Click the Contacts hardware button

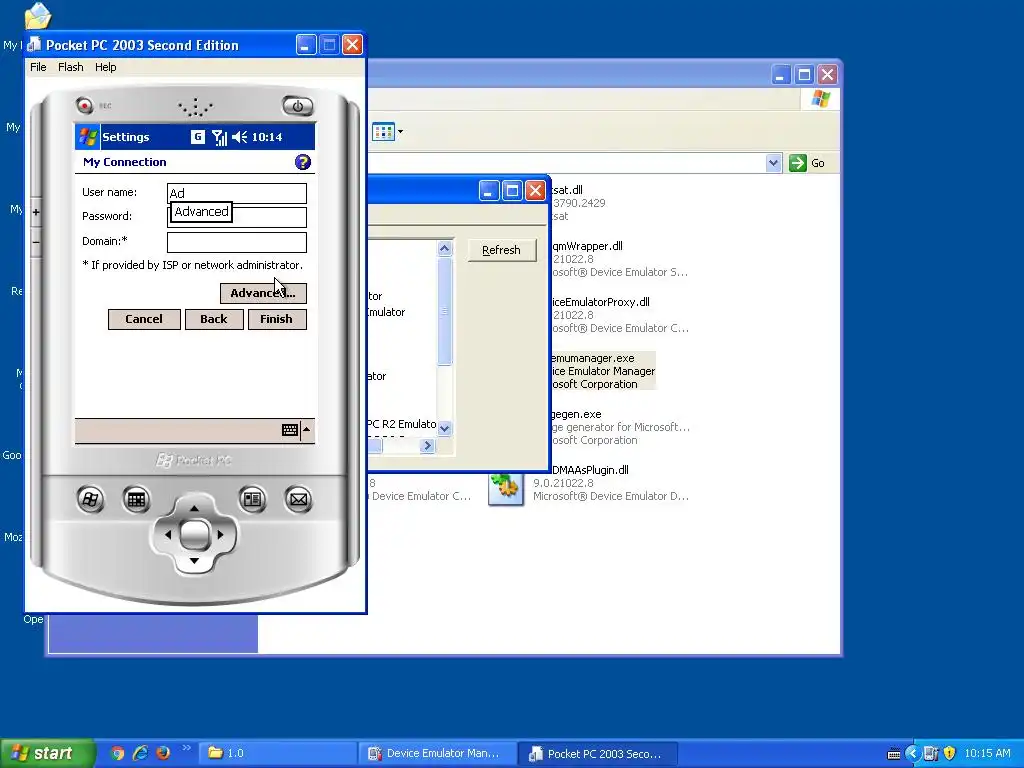252,500
